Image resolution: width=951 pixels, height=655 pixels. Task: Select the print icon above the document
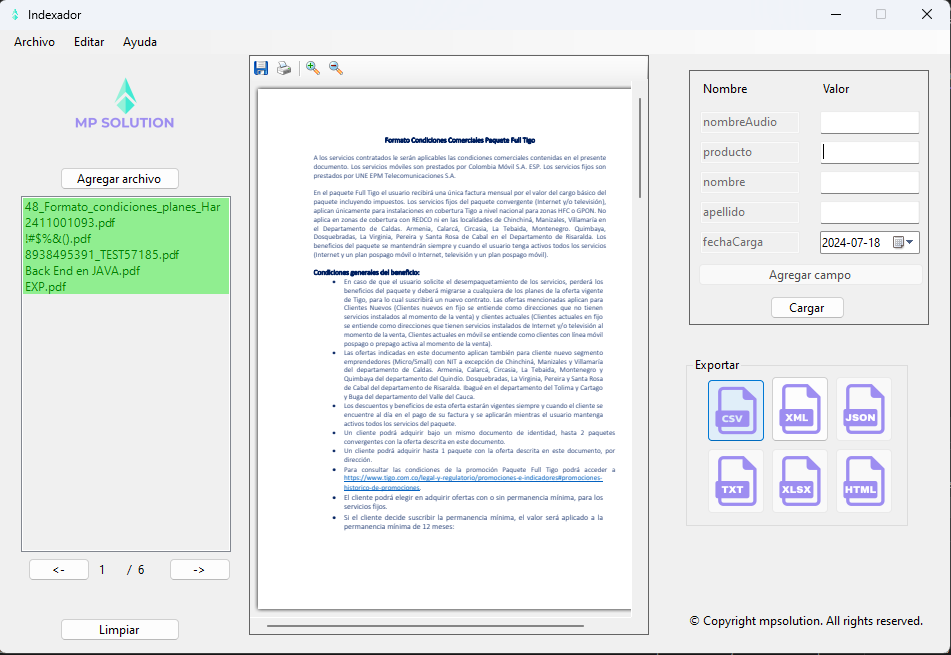pos(285,68)
